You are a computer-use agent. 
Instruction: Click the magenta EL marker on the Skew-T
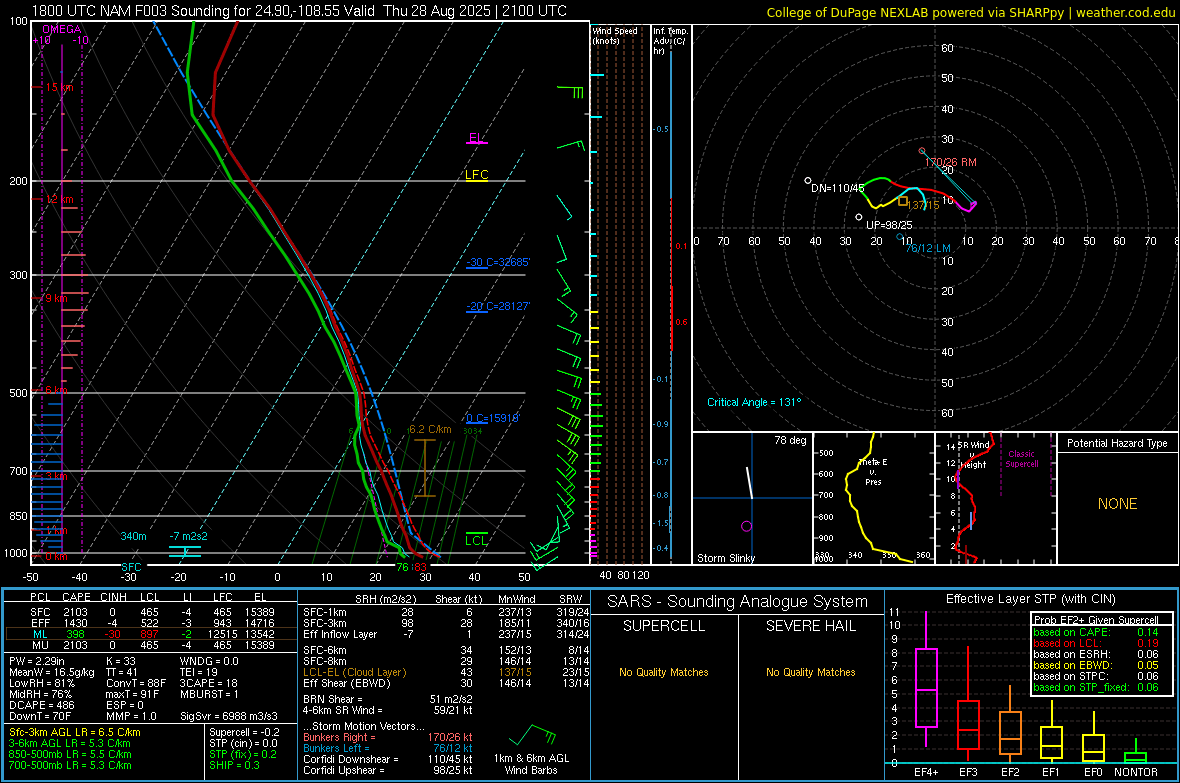[x=476, y=139]
